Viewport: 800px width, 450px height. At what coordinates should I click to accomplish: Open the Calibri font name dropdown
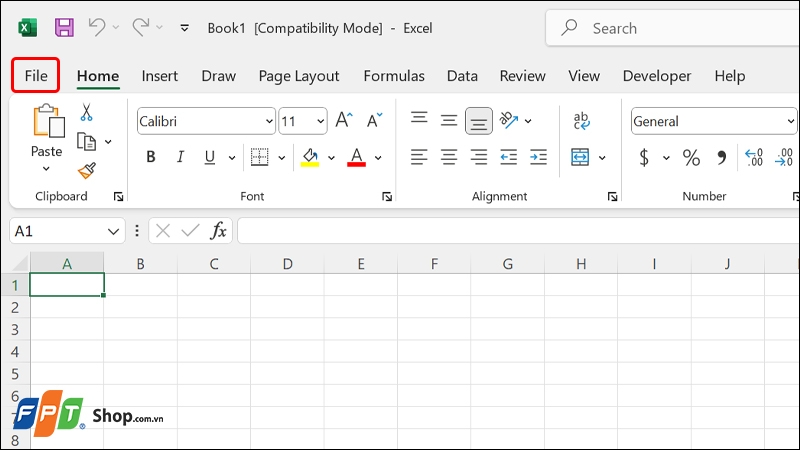click(269, 121)
